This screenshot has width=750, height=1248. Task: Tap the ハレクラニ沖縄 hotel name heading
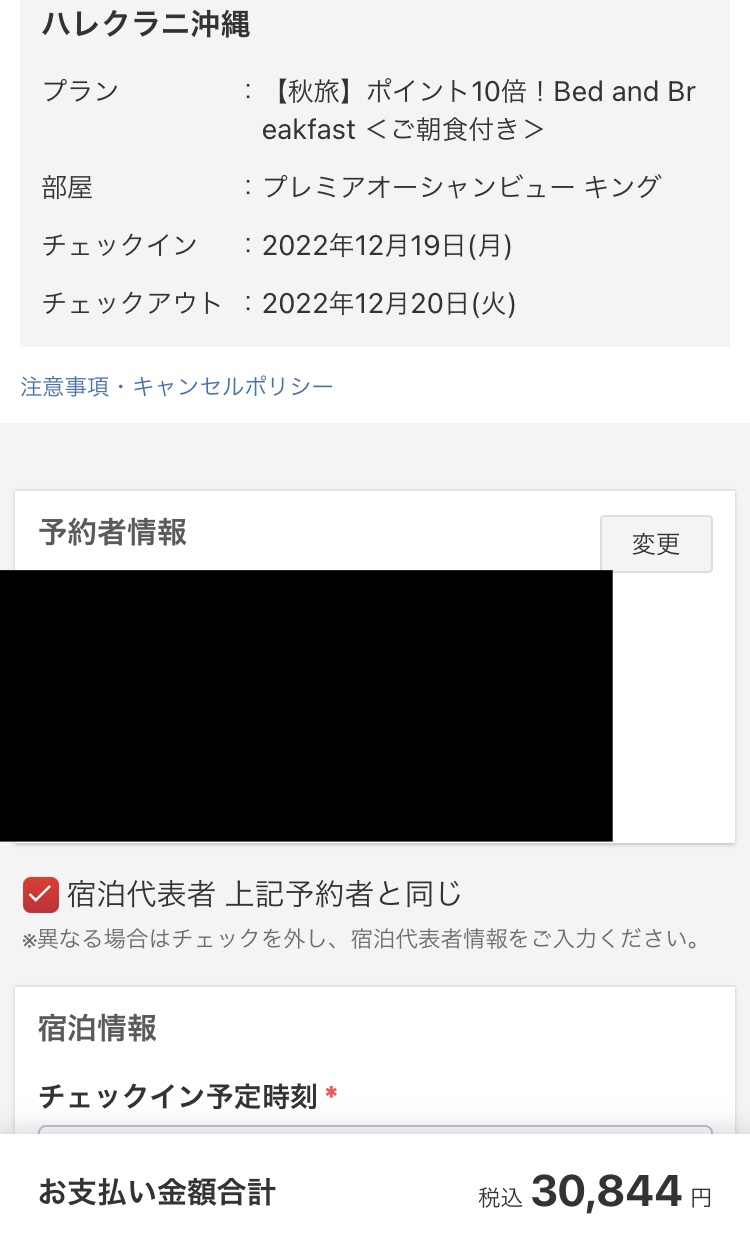click(x=146, y=24)
